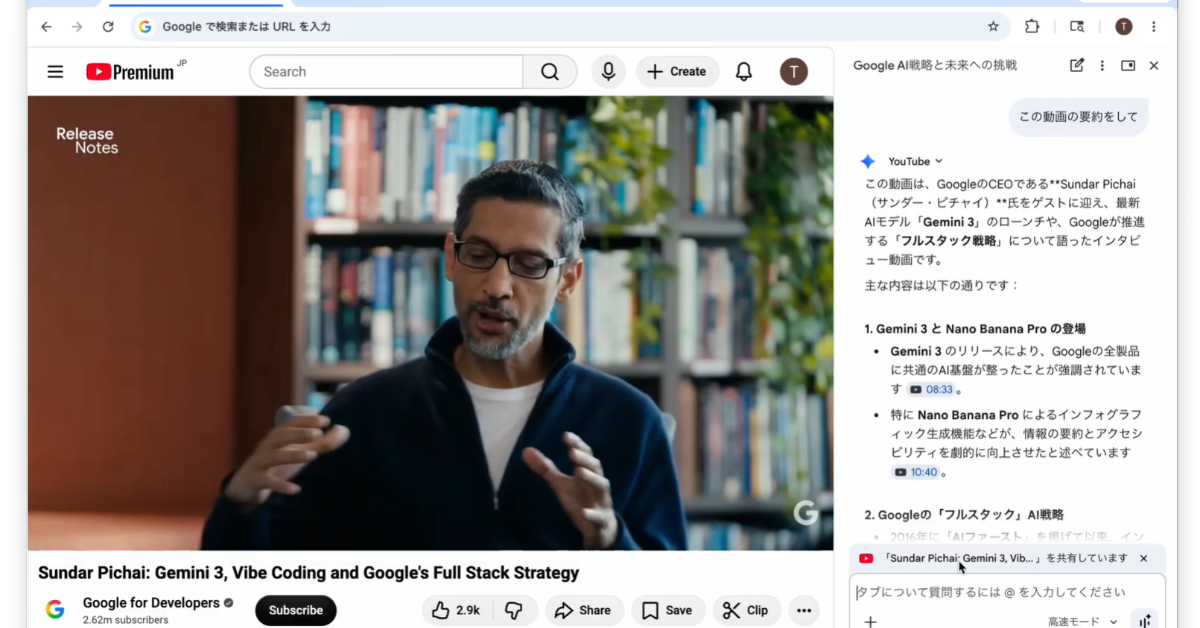Screen dimensions: 1200x628
Task: Subscribe to Google for Developers
Action: click(x=295, y=610)
